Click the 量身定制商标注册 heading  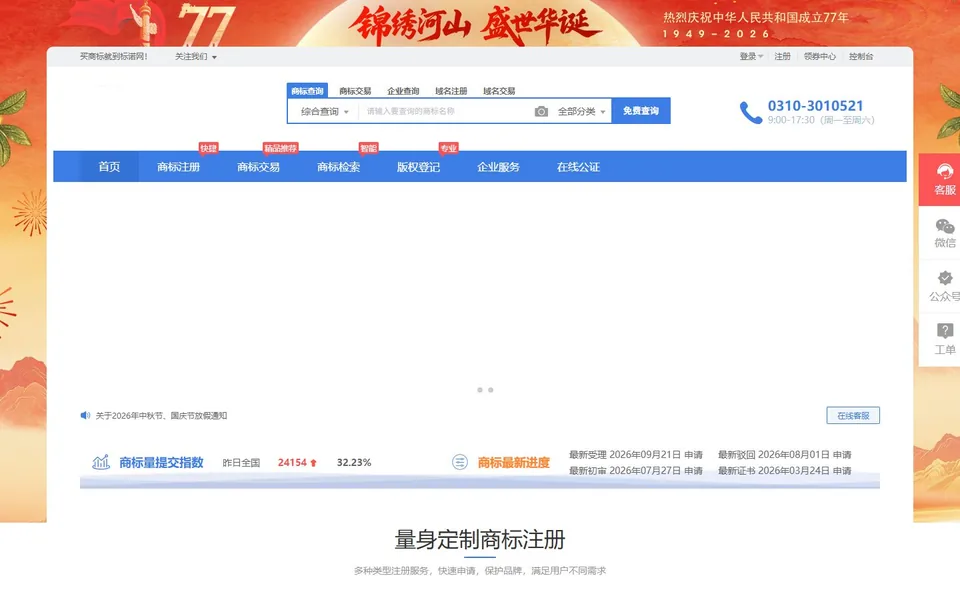point(479,540)
